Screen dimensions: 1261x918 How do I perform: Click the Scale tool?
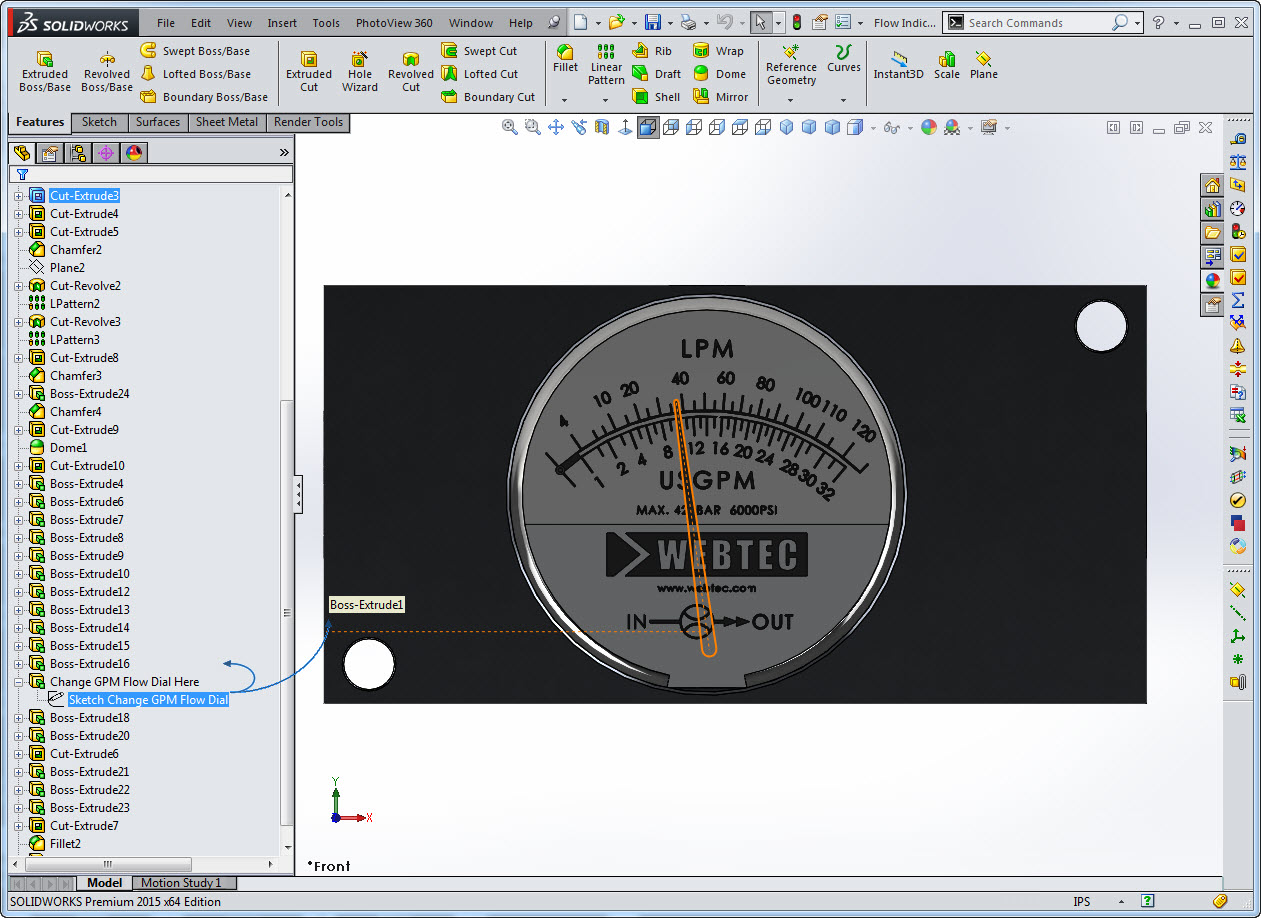(x=947, y=65)
